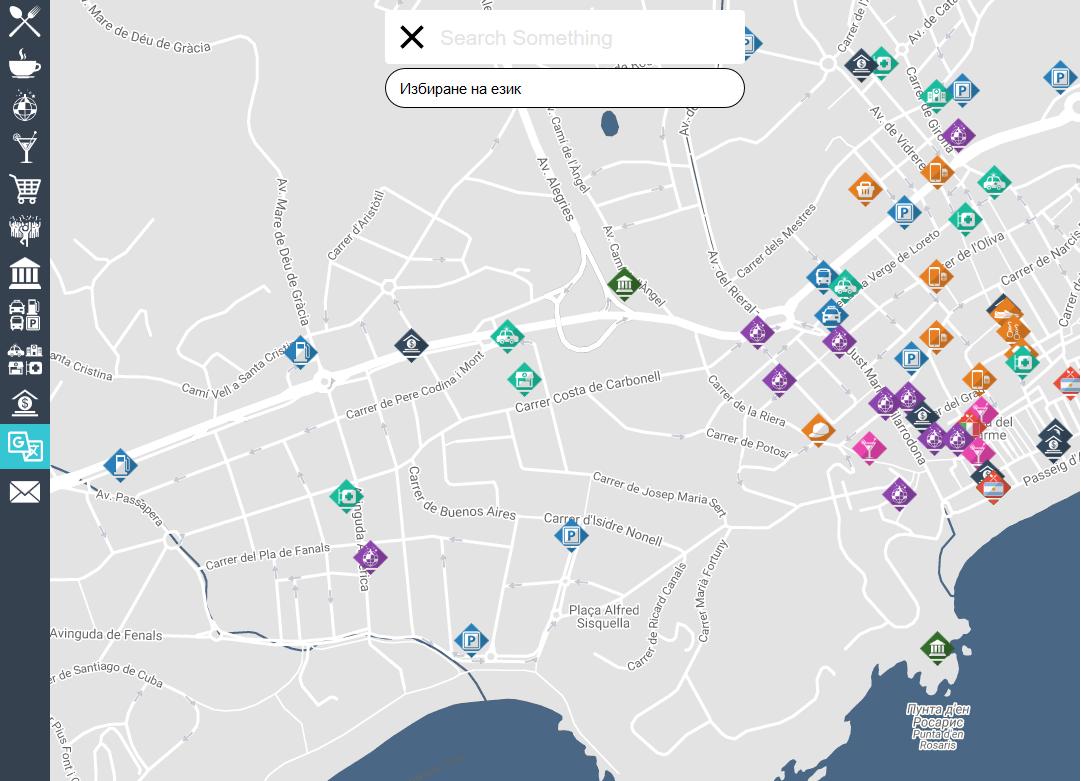Open the transport and parking category icon
This screenshot has width=1081, height=781.
tap(25, 315)
